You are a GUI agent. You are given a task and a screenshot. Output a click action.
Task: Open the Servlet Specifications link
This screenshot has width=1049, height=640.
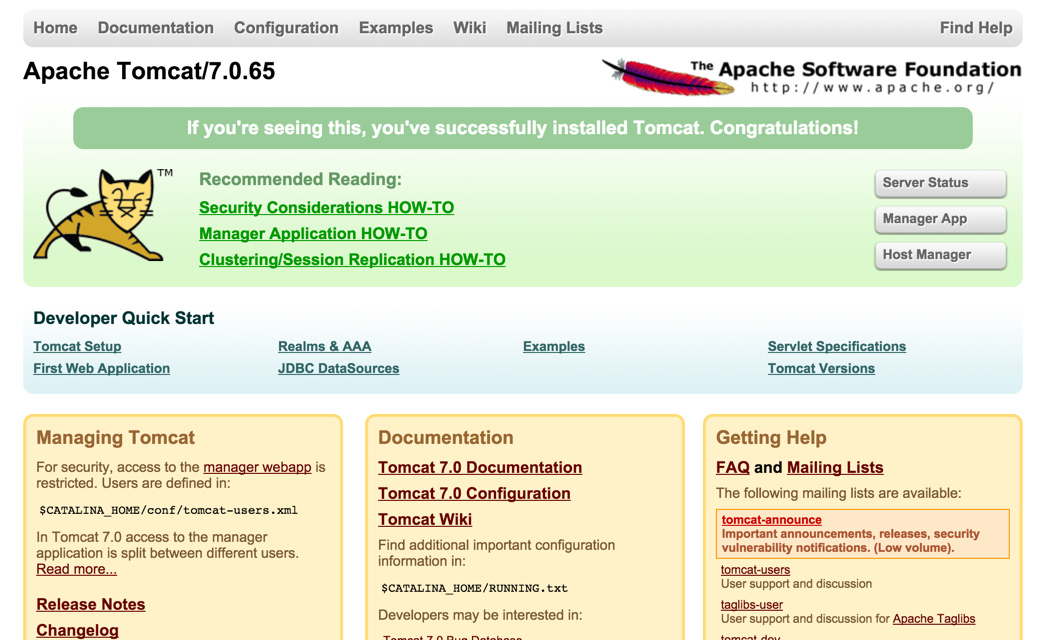pos(837,346)
